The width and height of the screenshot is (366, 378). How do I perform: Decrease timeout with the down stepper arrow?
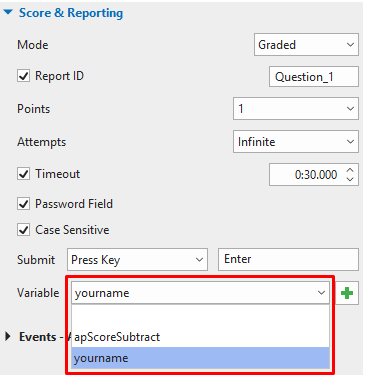click(350, 179)
